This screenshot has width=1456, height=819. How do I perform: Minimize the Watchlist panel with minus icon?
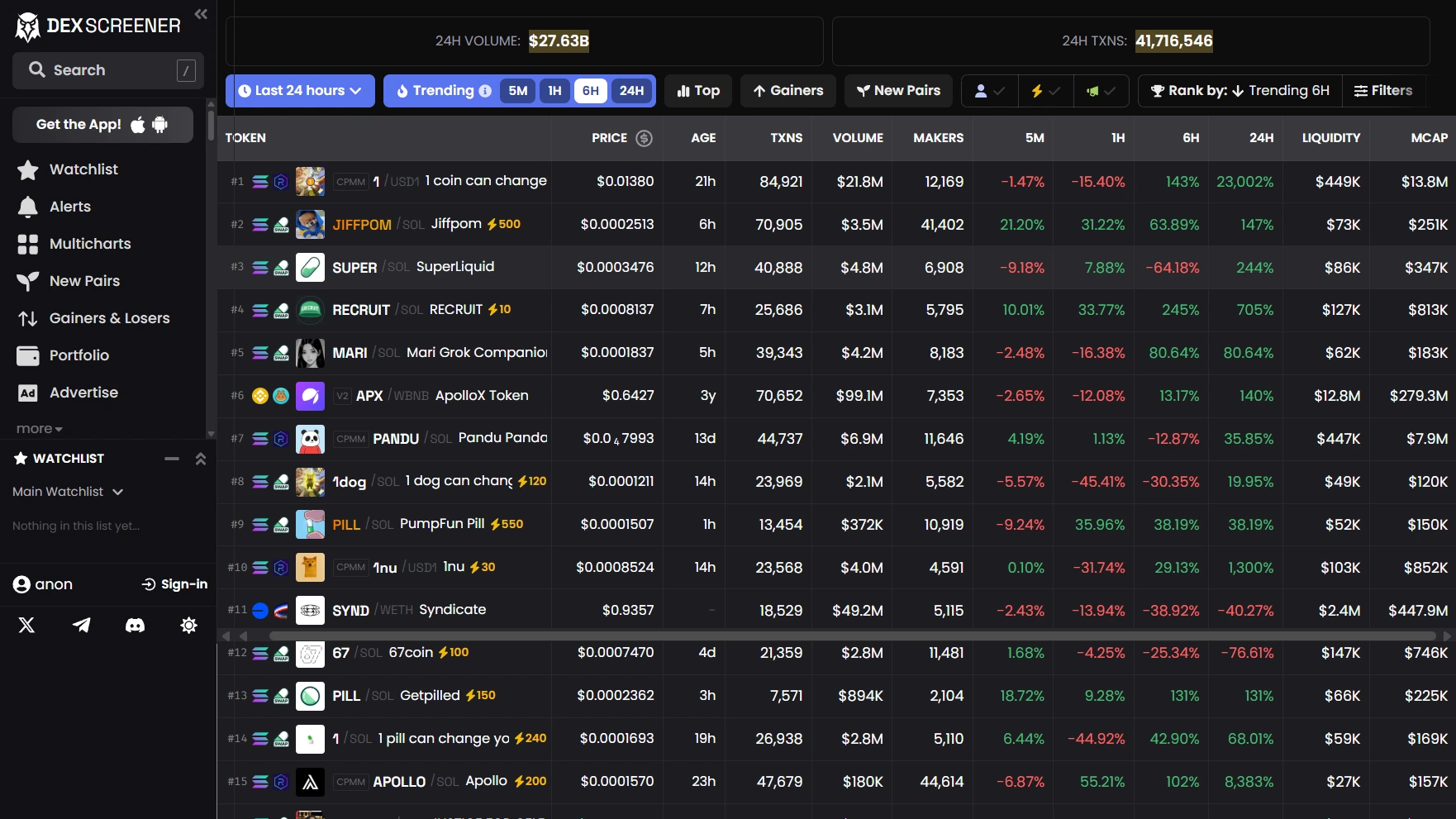tap(172, 459)
